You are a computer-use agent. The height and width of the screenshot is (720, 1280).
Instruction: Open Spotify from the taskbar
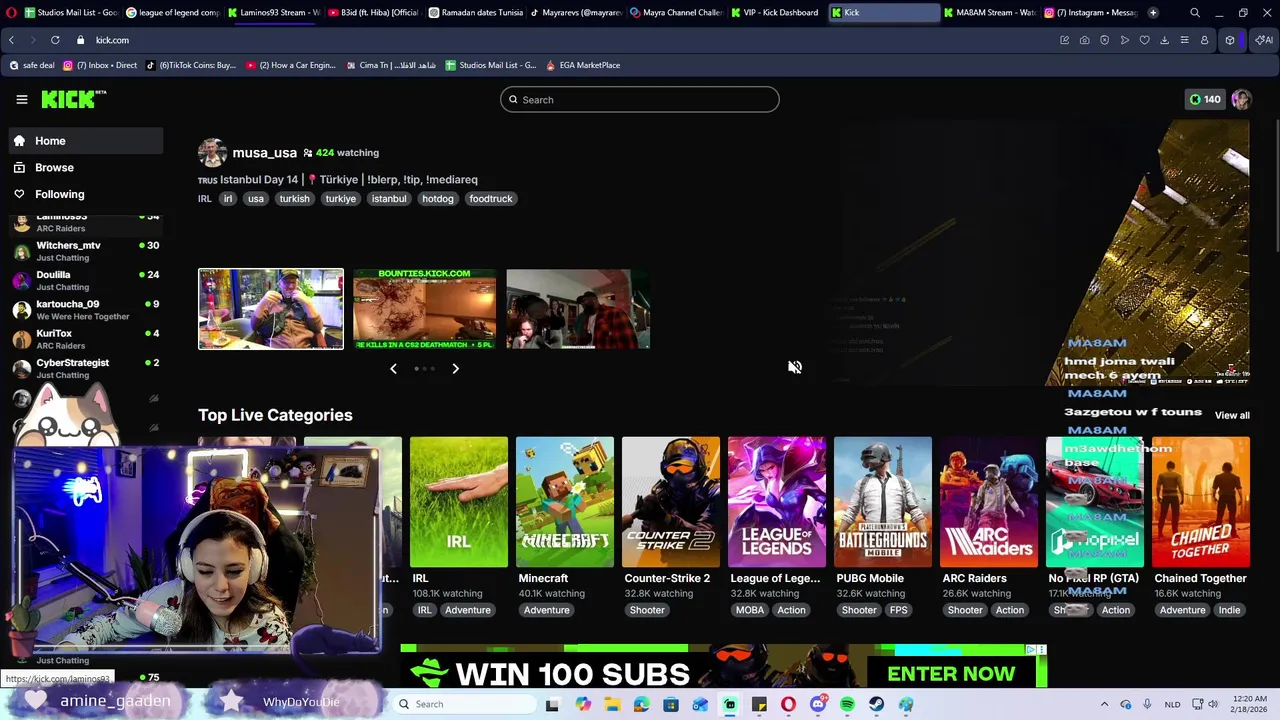pos(847,704)
